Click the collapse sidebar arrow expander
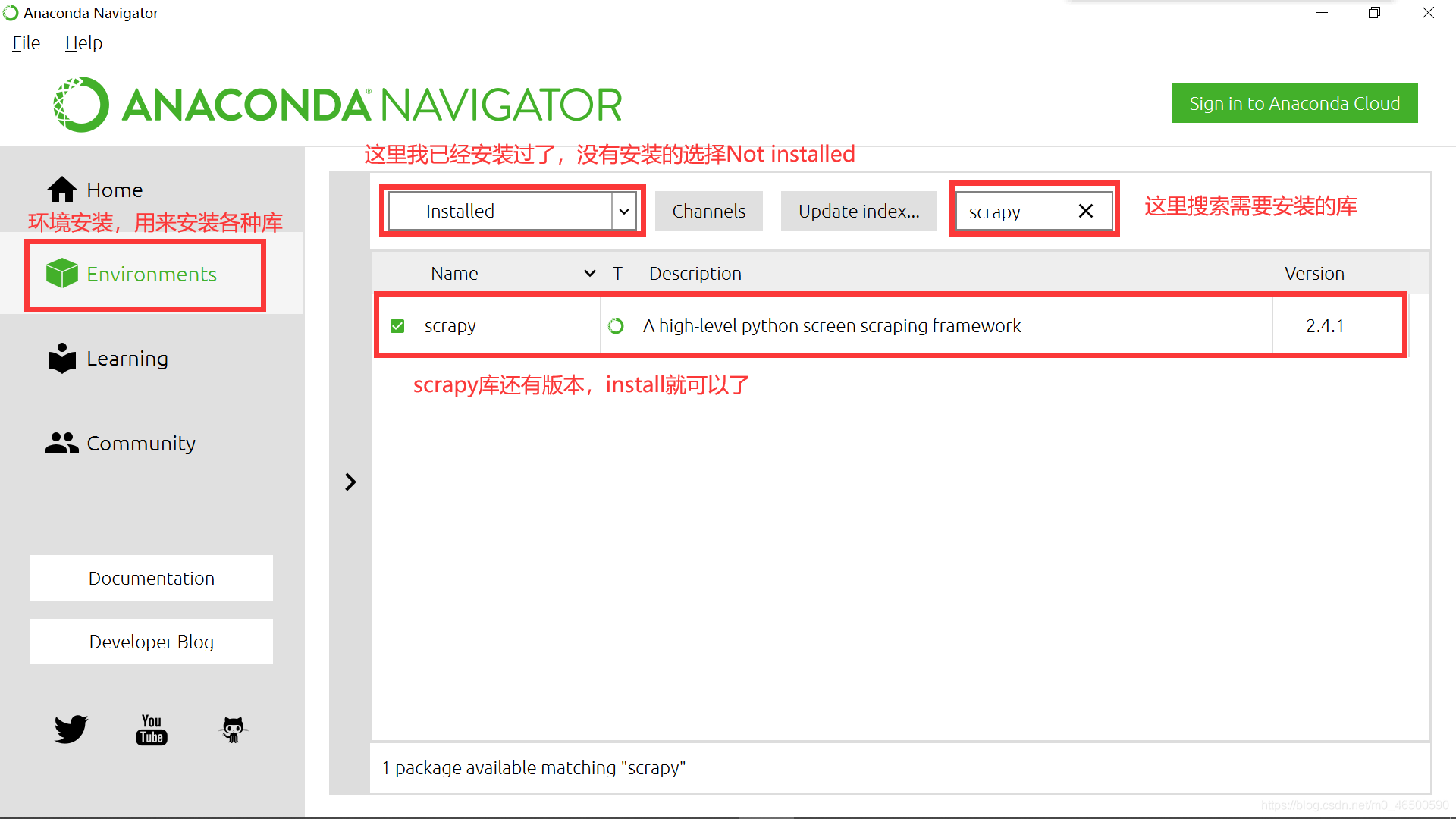 click(350, 482)
